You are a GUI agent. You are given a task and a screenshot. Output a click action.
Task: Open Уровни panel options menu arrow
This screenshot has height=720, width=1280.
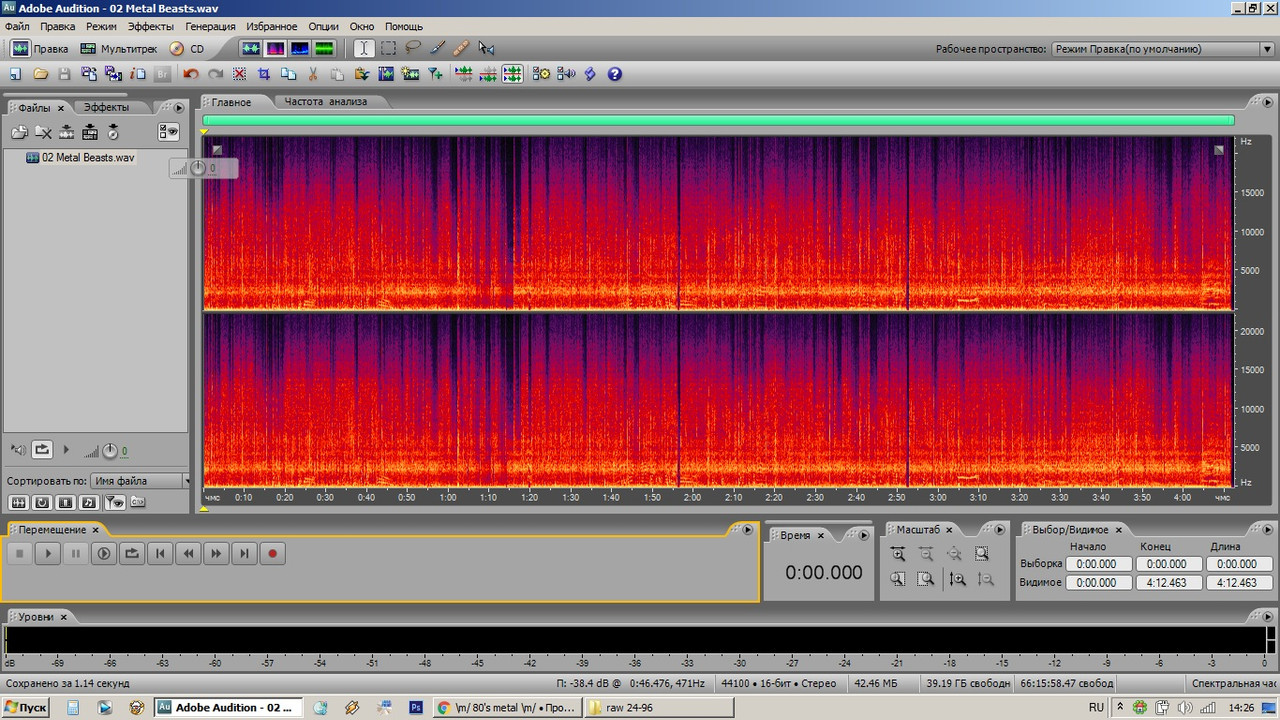click(x=1266, y=617)
